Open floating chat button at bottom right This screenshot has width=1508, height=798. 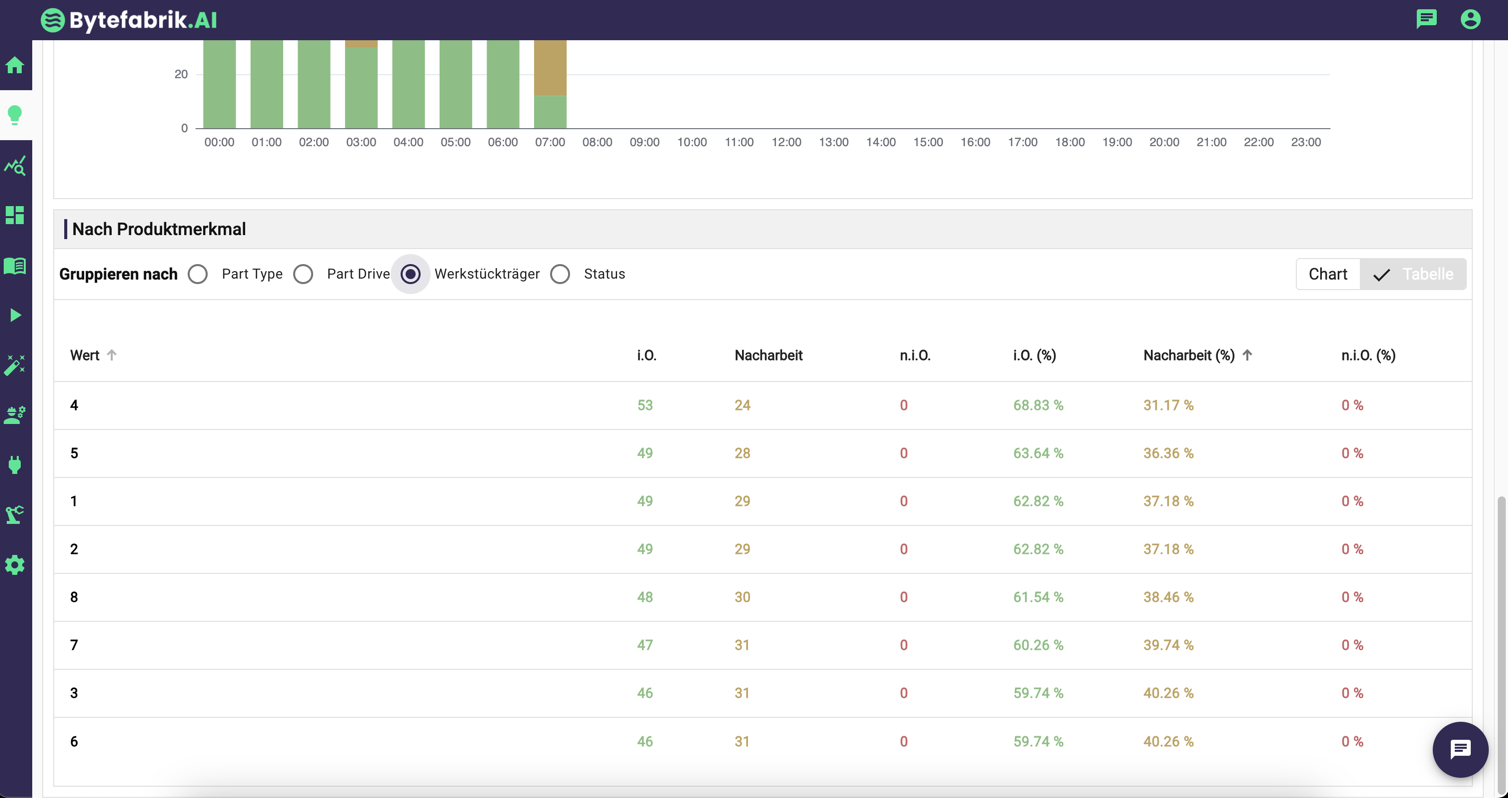(1460, 749)
